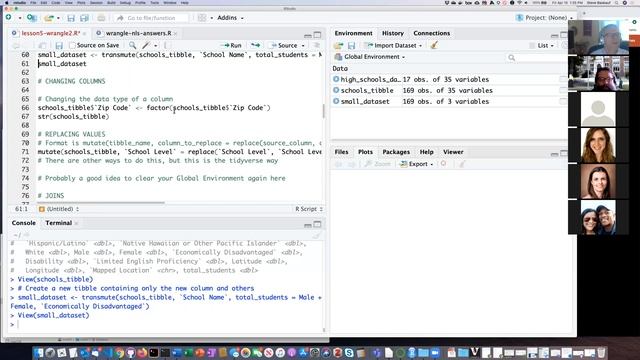Image resolution: width=640 pixels, height=360 pixels.
Task: Select the Connections tab
Action: [431, 33]
